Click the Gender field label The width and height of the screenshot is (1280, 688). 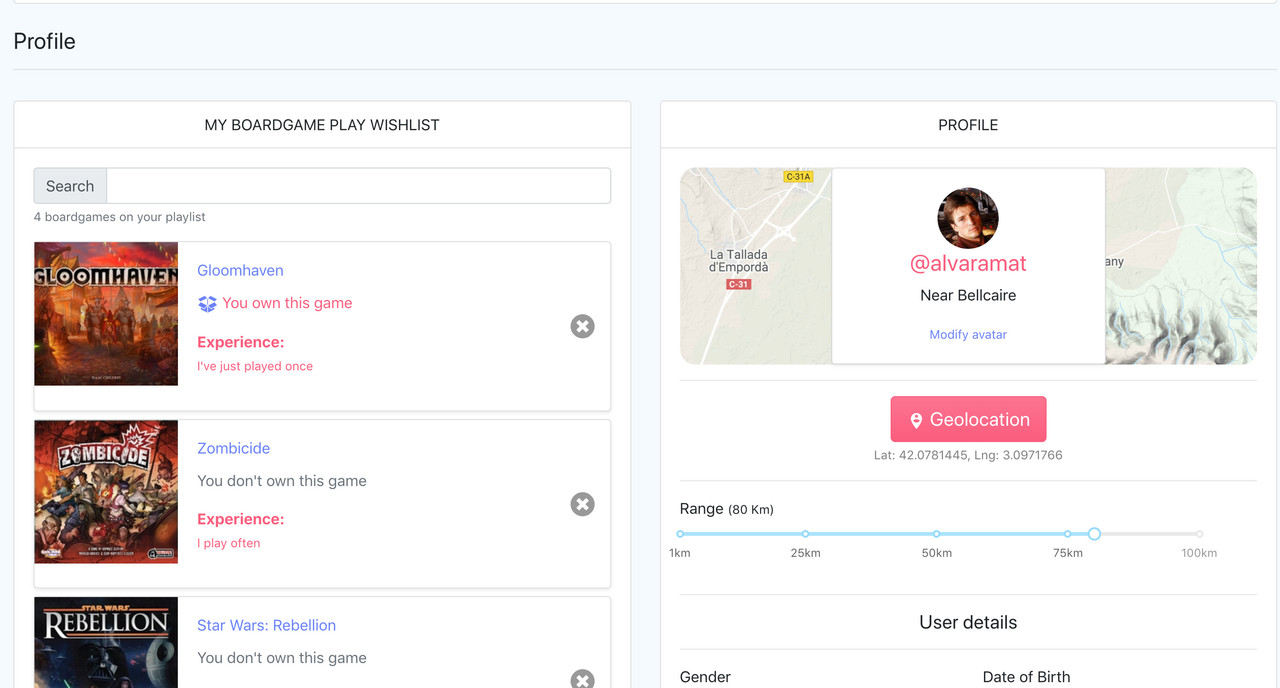[x=705, y=677]
